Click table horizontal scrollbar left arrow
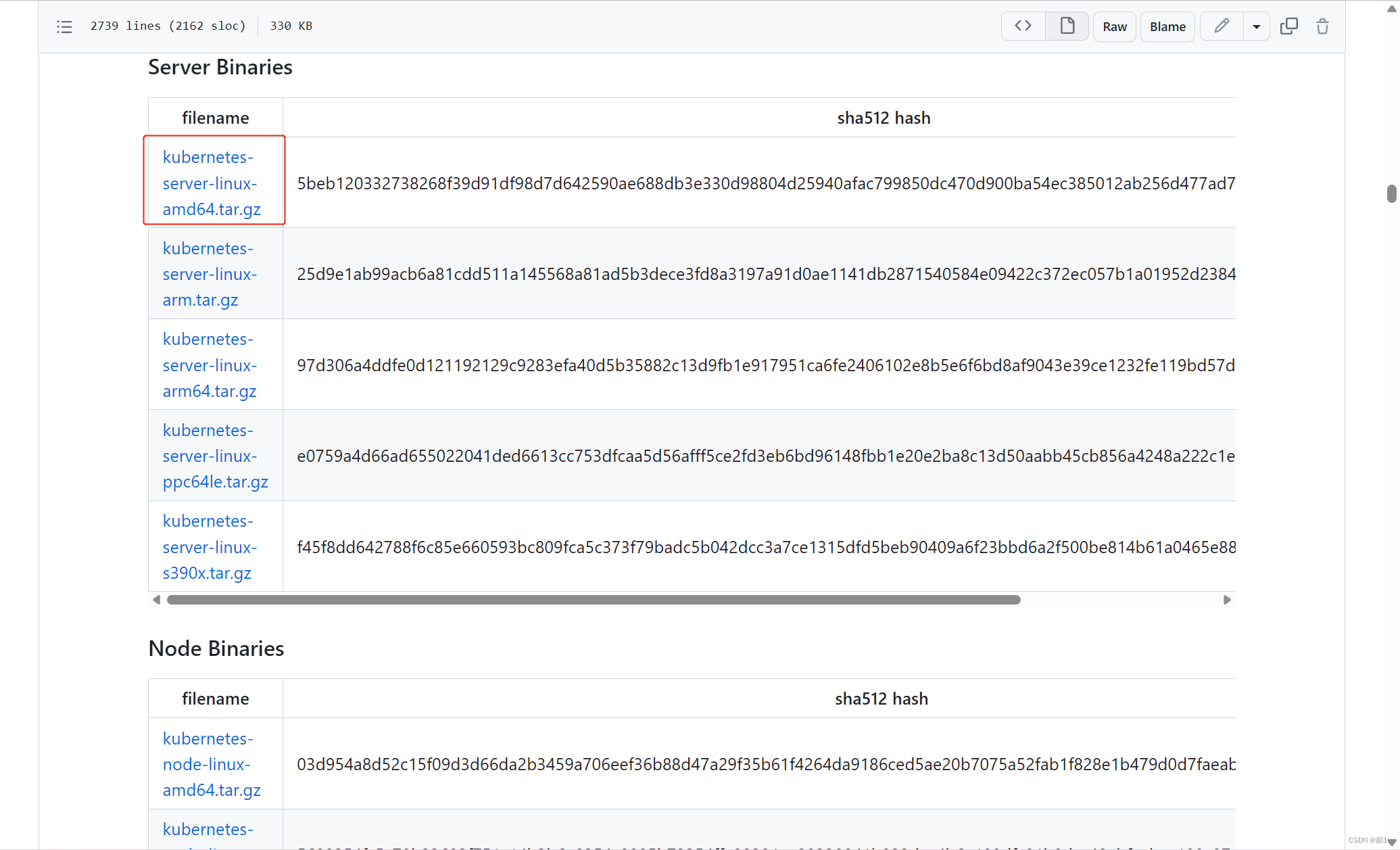The width and height of the screenshot is (1400, 850). click(157, 600)
